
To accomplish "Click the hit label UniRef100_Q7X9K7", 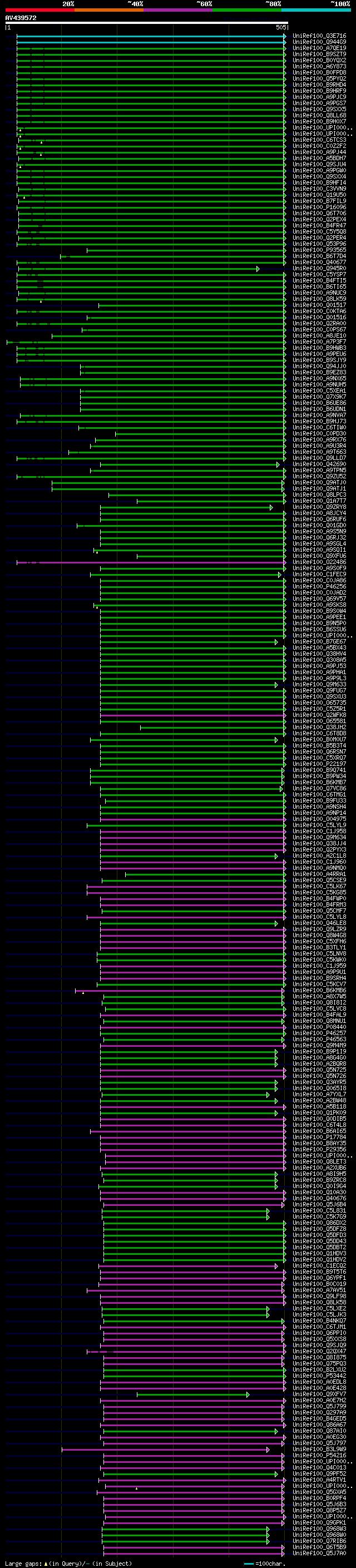I will pos(319,397).
